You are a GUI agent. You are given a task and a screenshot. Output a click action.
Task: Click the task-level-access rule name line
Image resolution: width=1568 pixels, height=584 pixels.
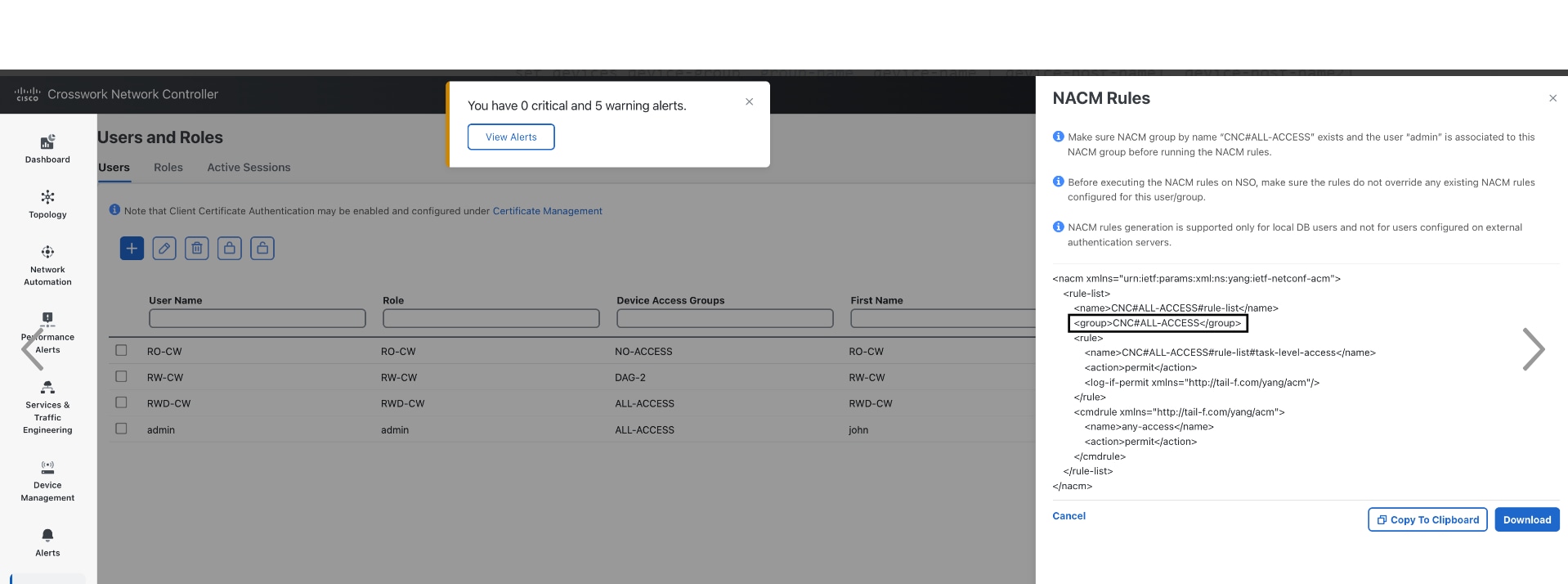coord(1230,353)
